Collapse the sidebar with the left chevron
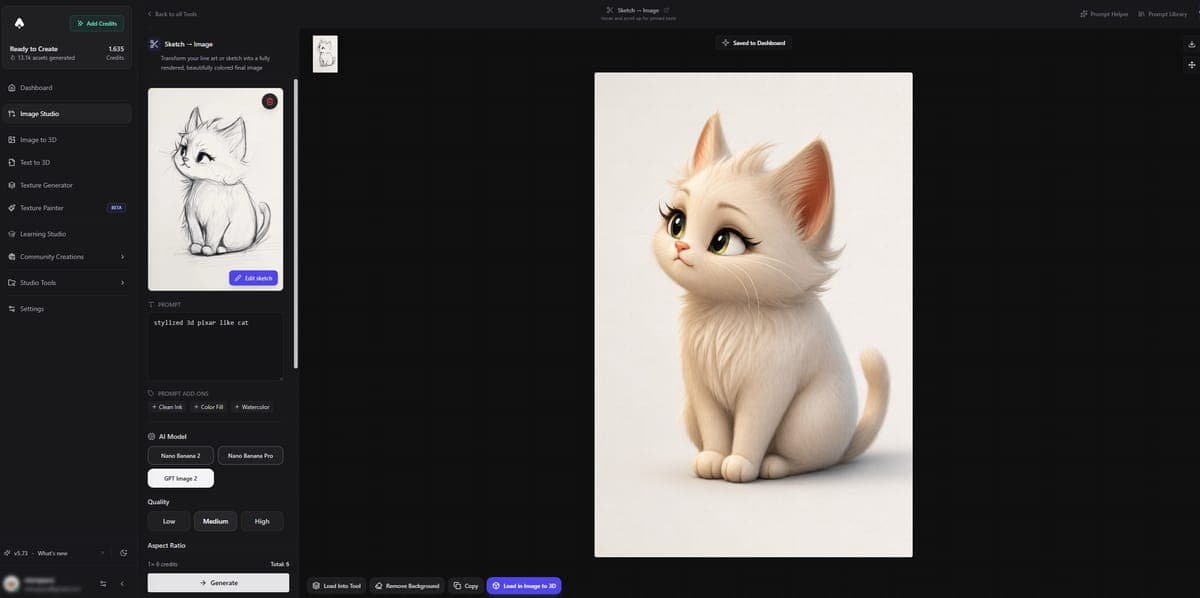Screen dimensions: 1200x598 [x=122, y=583]
